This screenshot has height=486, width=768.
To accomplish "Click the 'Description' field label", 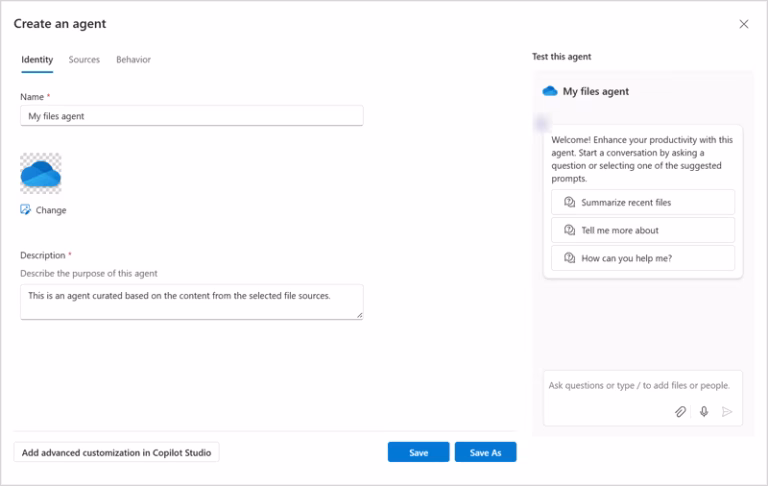I will (x=43, y=255).
